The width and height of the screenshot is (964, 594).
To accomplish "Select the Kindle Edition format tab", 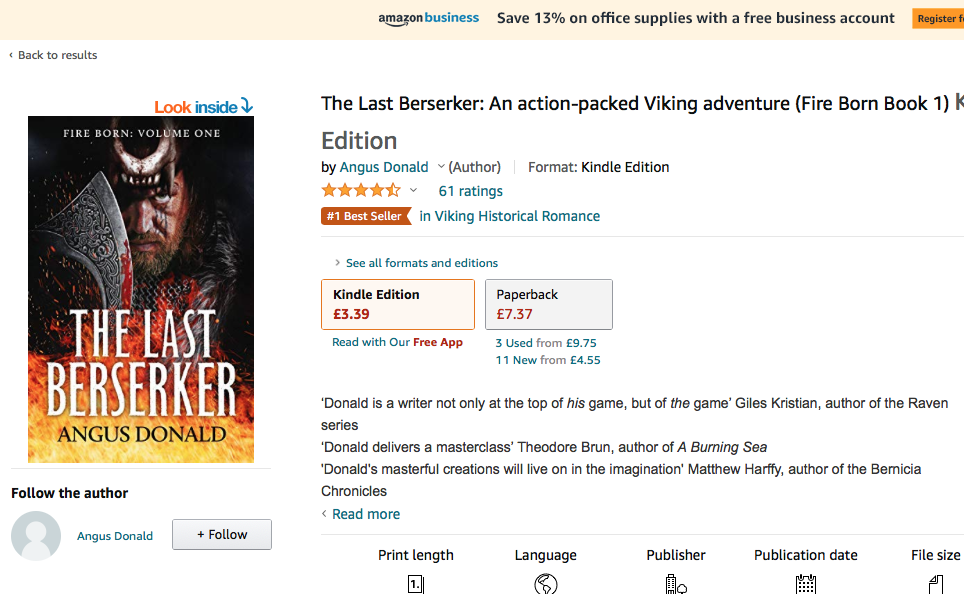I will click(x=398, y=304).
